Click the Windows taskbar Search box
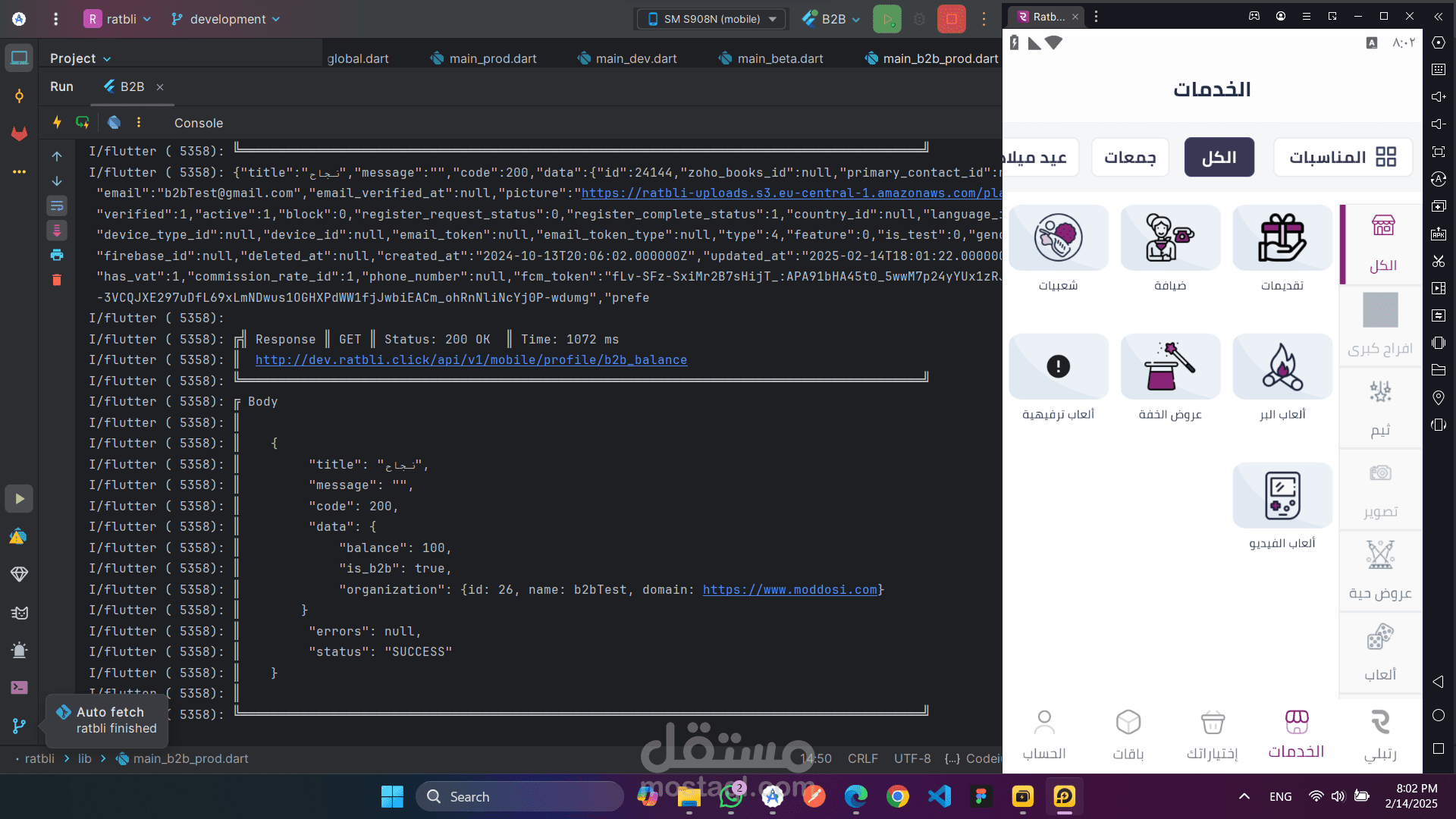The width and height of the screenshot is (1456, 819). [519, 796]
